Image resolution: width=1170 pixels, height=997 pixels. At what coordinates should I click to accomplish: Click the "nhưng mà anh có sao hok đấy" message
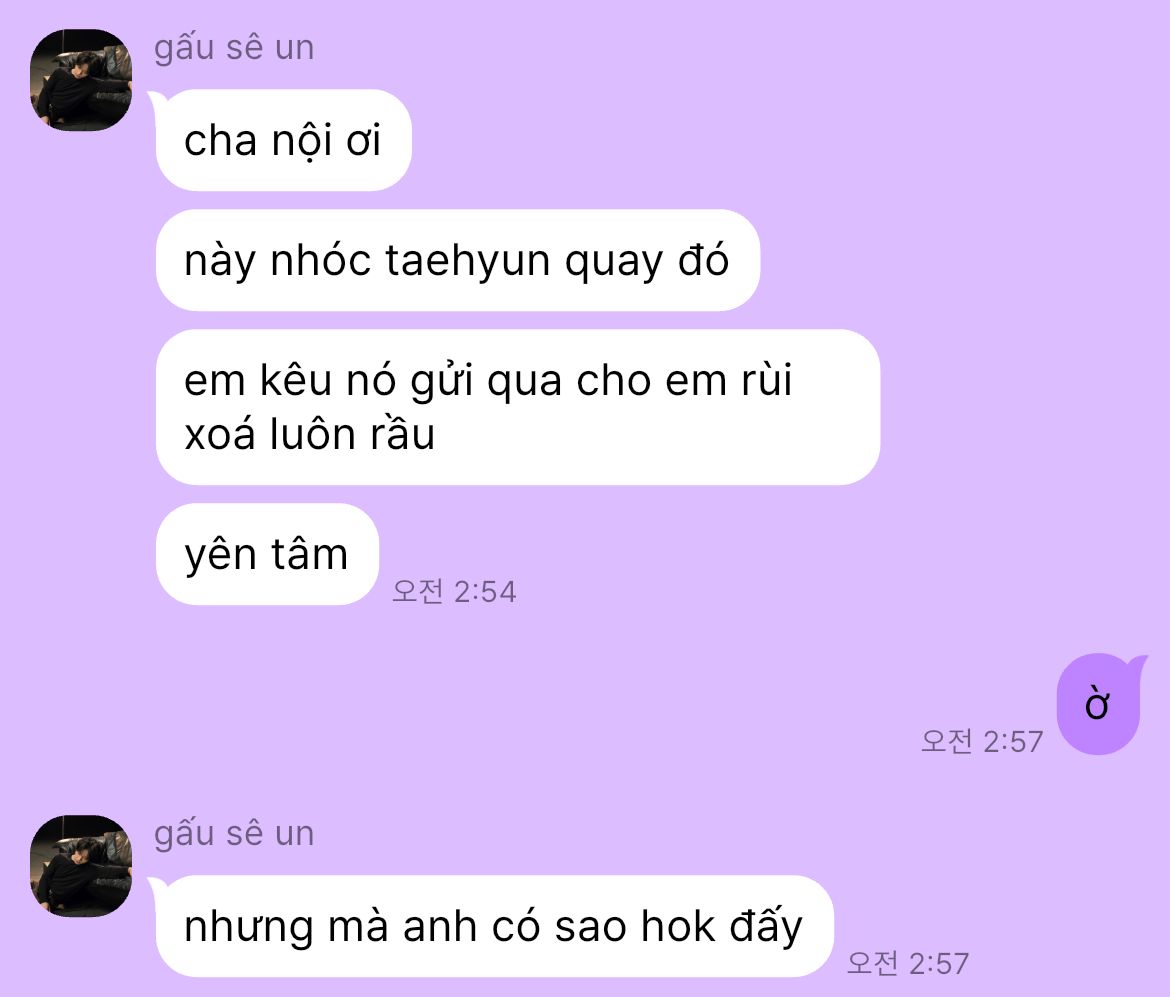(x=494, y=926)
